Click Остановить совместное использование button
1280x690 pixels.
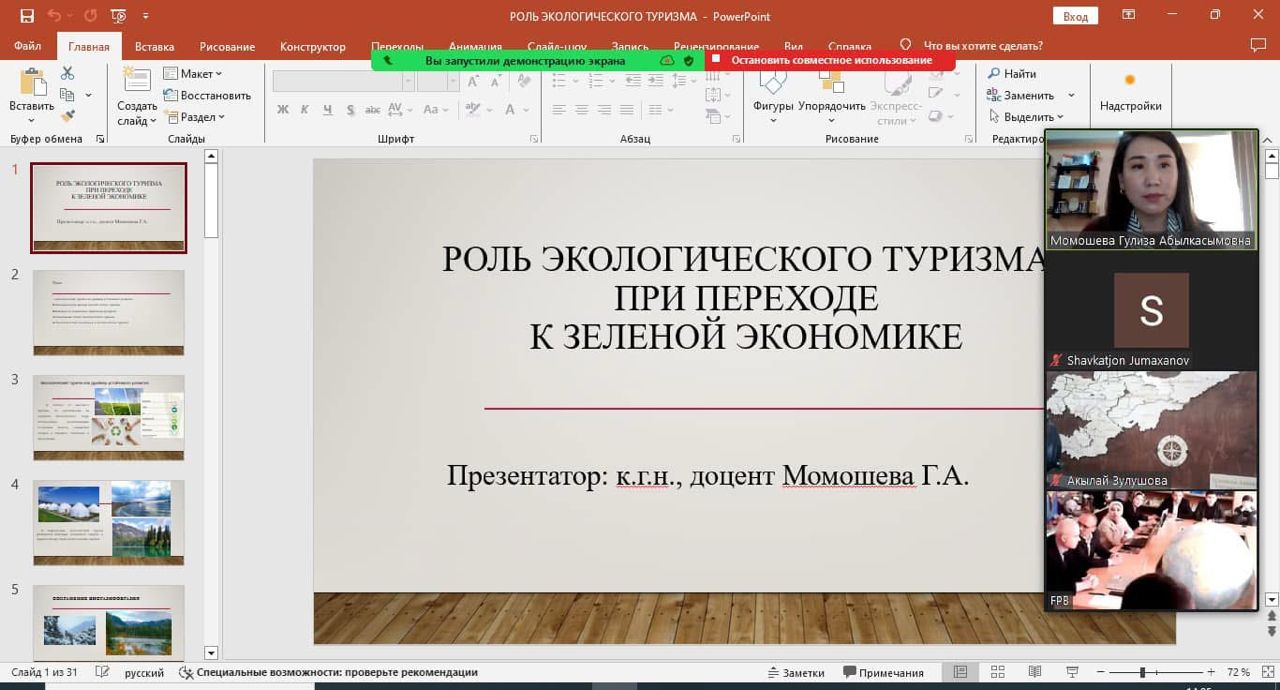point(830,60)
